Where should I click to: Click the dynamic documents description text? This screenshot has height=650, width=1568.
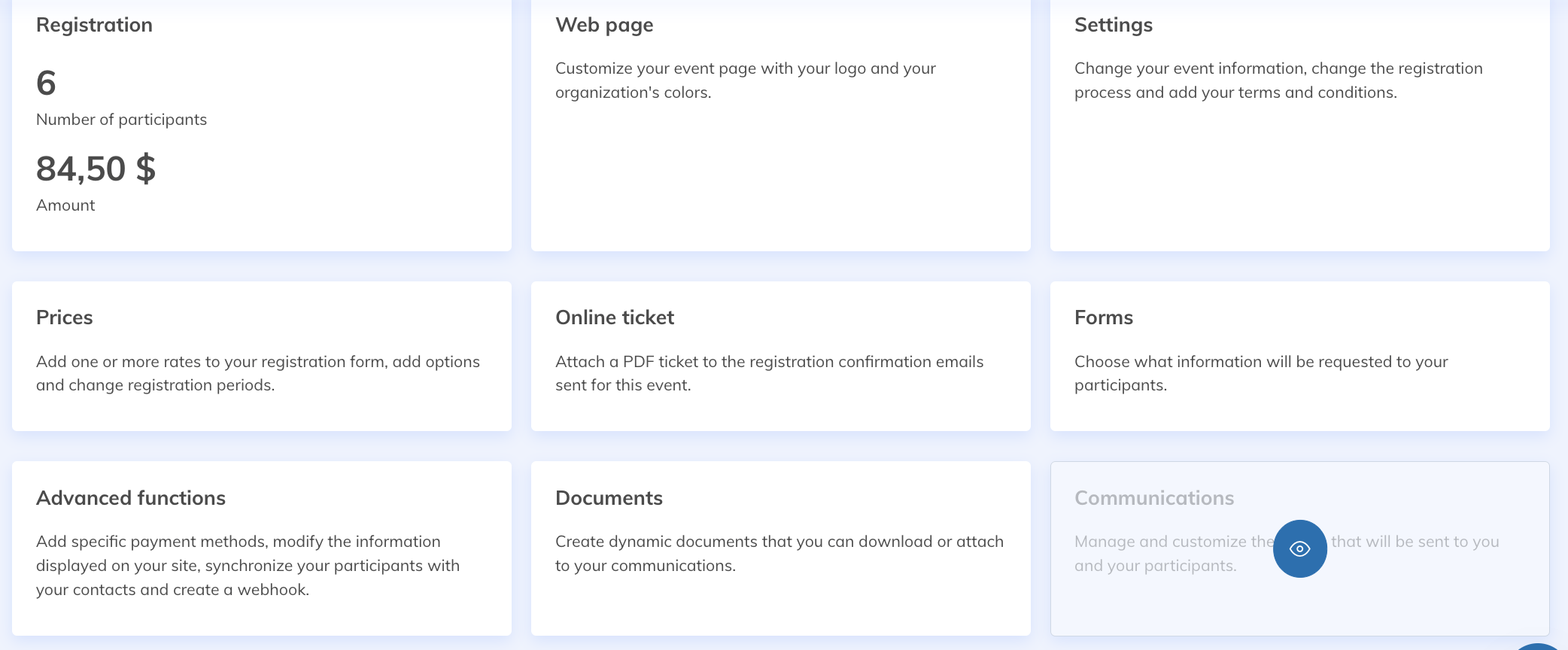(x=779, y=553)
